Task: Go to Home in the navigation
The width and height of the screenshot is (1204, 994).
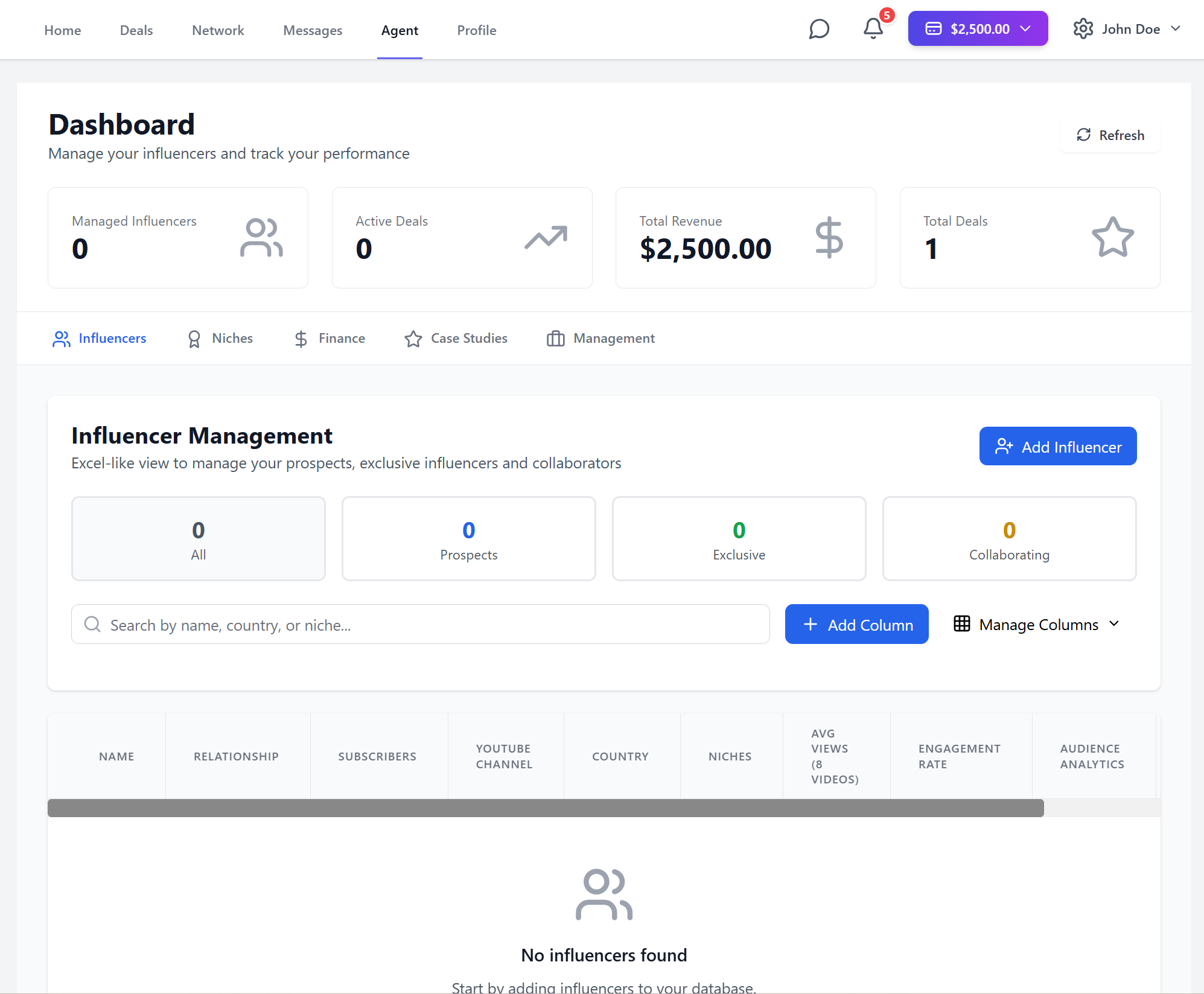Action: pos(63,30)
